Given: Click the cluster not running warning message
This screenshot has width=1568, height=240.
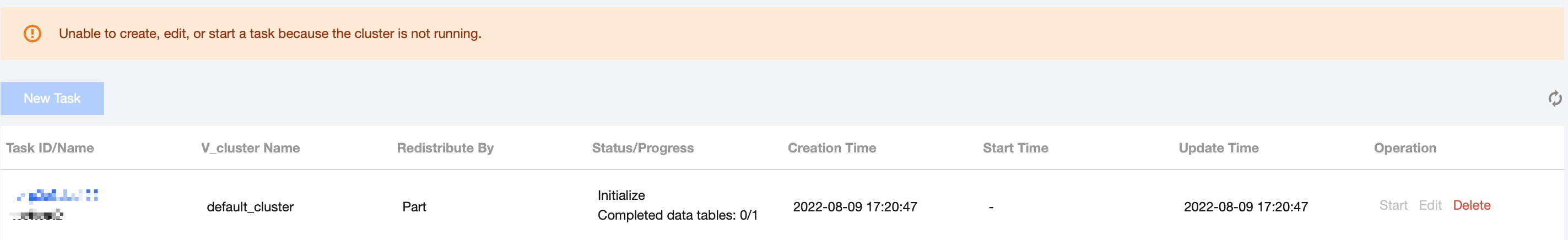Looking at the screenshot, I should [269, 34].
